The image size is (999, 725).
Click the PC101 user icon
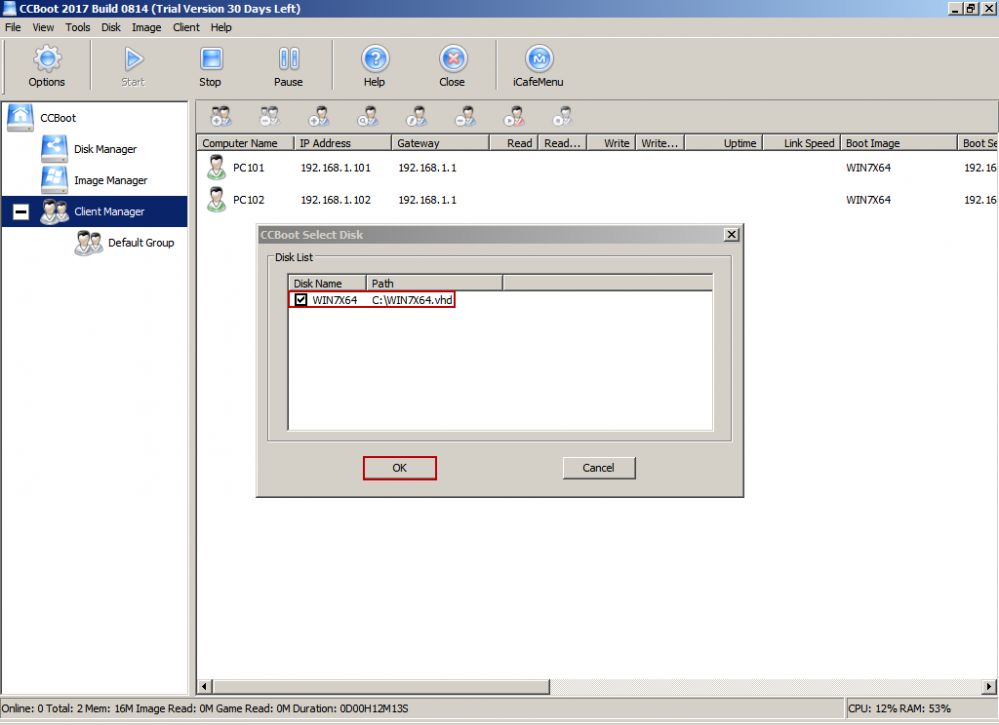pyautogui.click(x=217, y=168)
